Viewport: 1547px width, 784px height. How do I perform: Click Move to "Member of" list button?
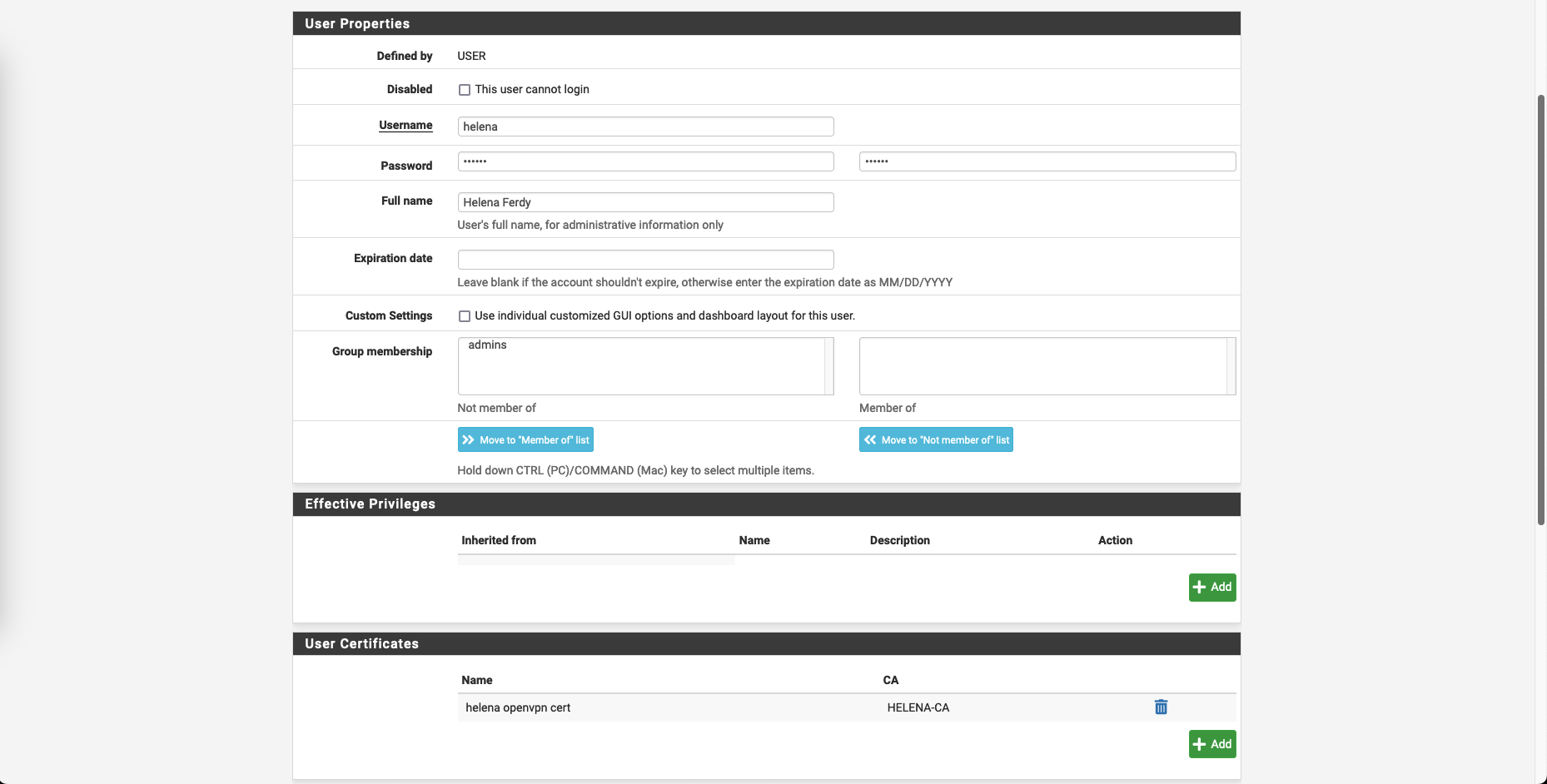(x=525, y=440)
